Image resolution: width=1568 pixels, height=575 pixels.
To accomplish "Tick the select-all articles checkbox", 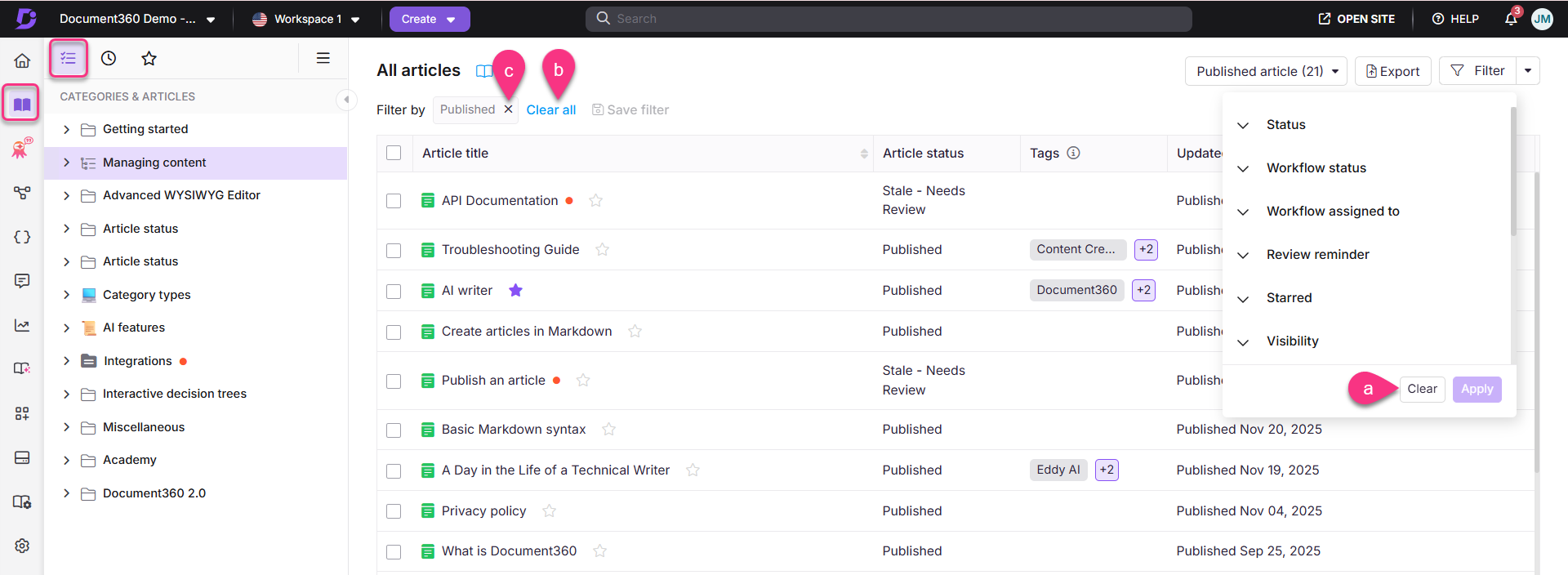I will [x=394, y=153].
